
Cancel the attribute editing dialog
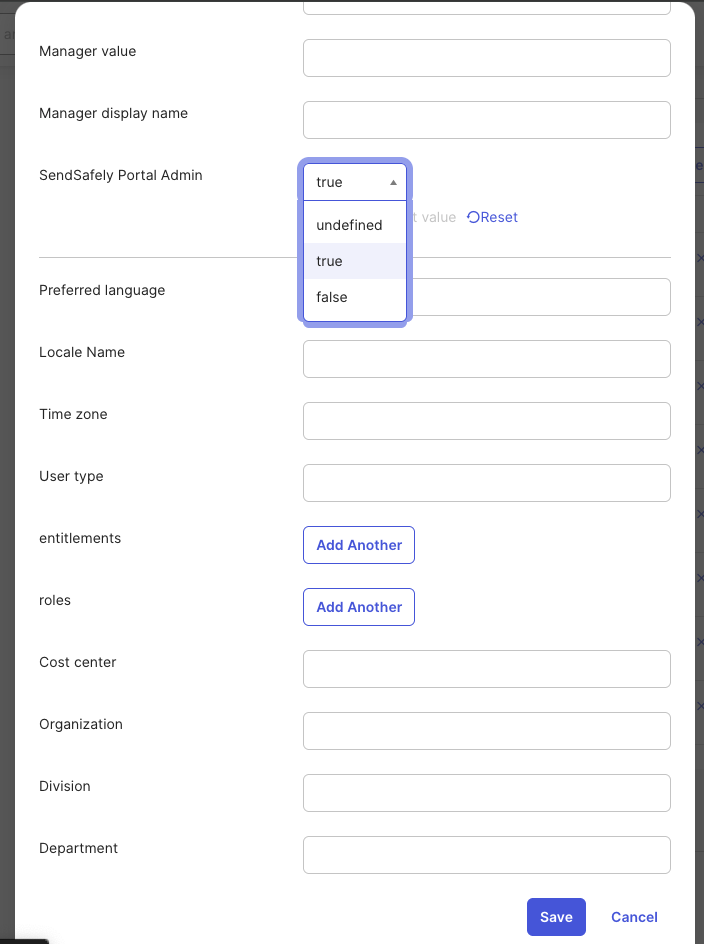[x=634, y=917]
